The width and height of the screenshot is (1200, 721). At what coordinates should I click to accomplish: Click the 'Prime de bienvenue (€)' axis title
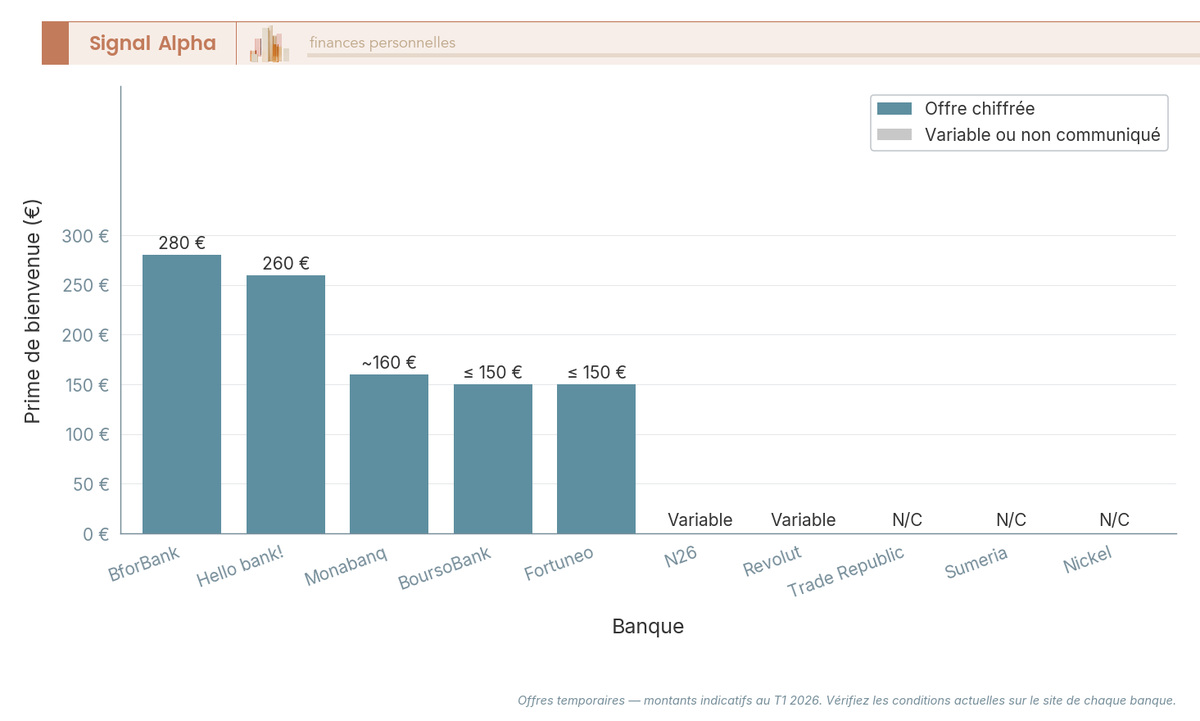32,310
